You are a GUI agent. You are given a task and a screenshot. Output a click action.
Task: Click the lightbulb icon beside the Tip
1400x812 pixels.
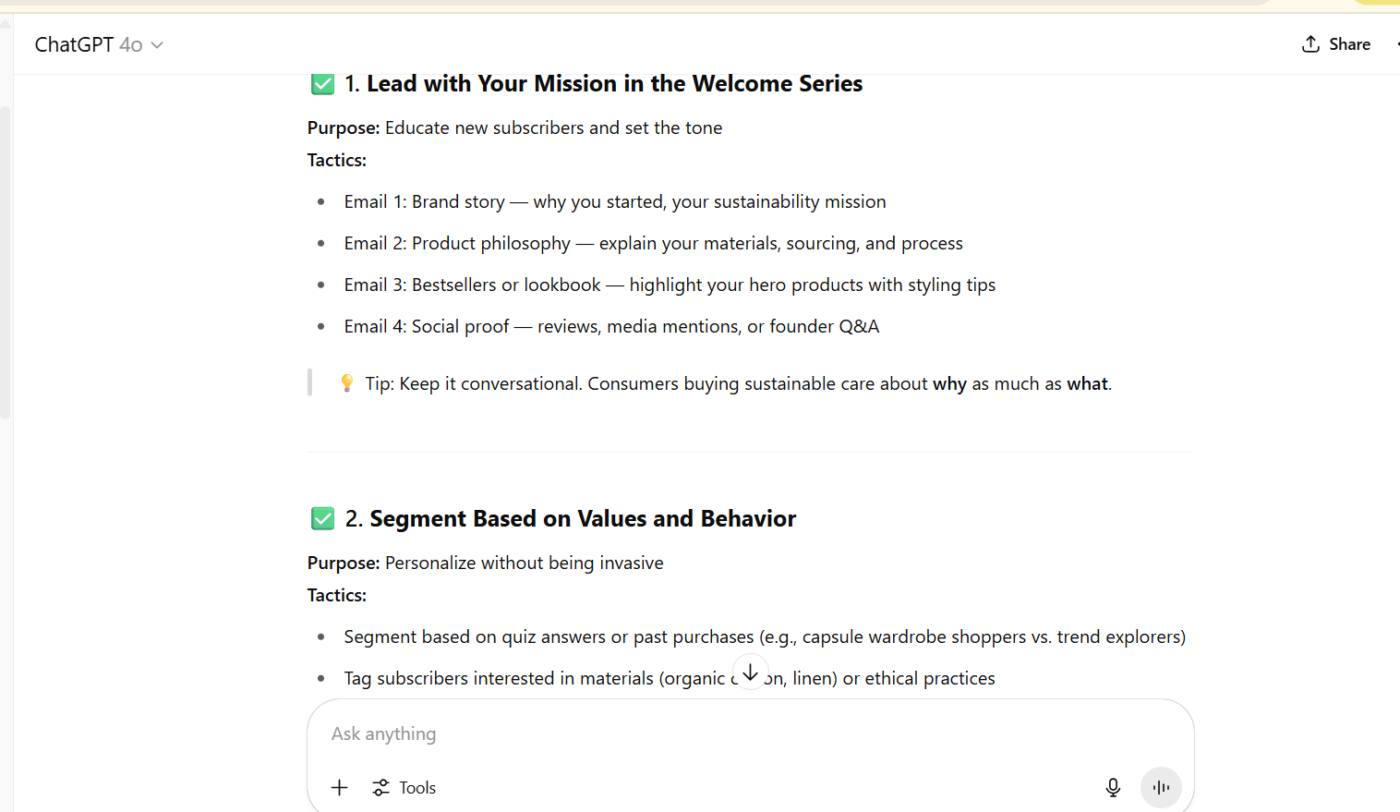tap(347, 383)
